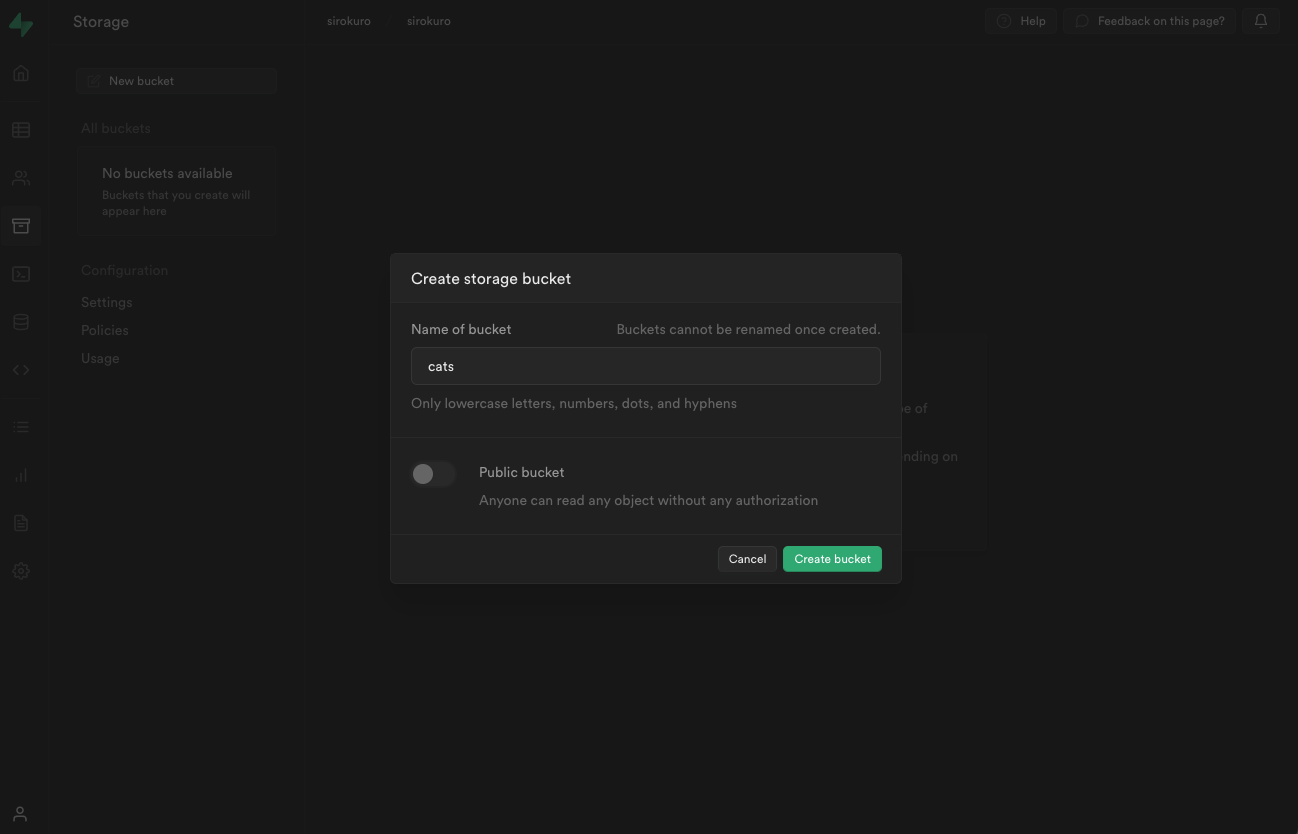Screen dimensions: 1298x834
Task: Toggle the Public bucket switch
Action: pos(433,474)
